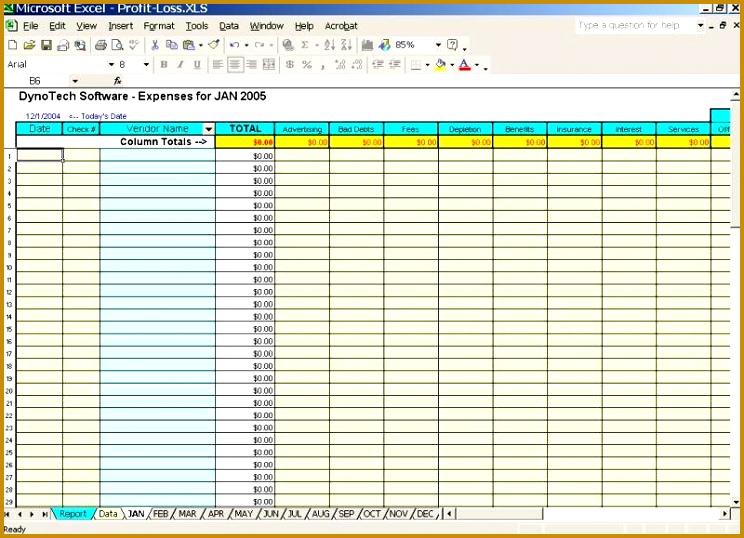The image size is (744, 538).
Task: Sort descending Z to A
Action: click(346, 45)
